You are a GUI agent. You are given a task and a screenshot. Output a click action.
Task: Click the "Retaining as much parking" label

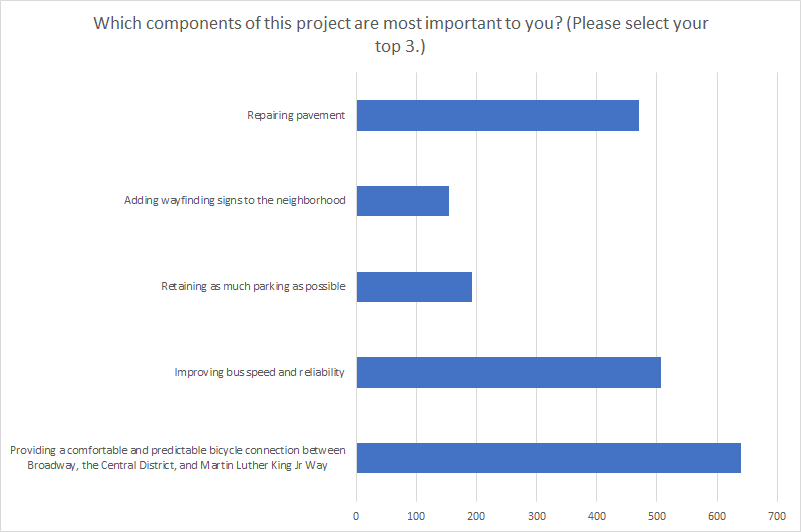(253, 287)
